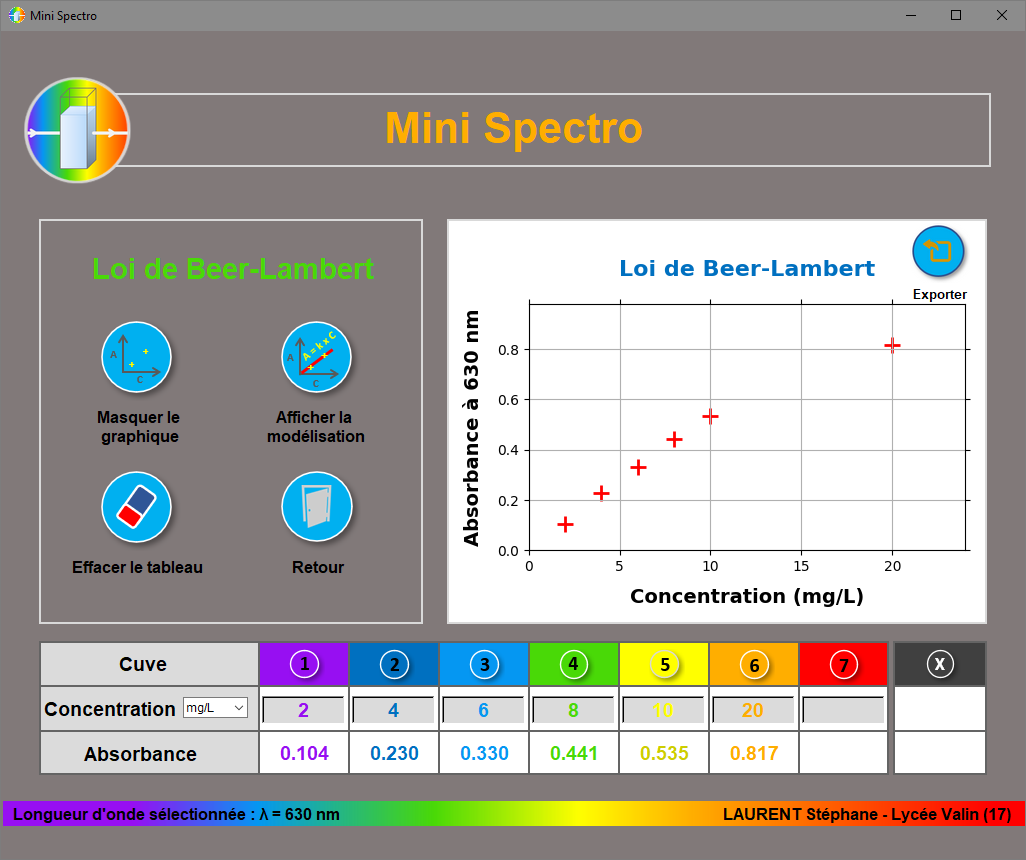The width and height of the screenshot is (1026, 860).
Task: Click the Masquer le graphique icon
Action: point(136,357)
